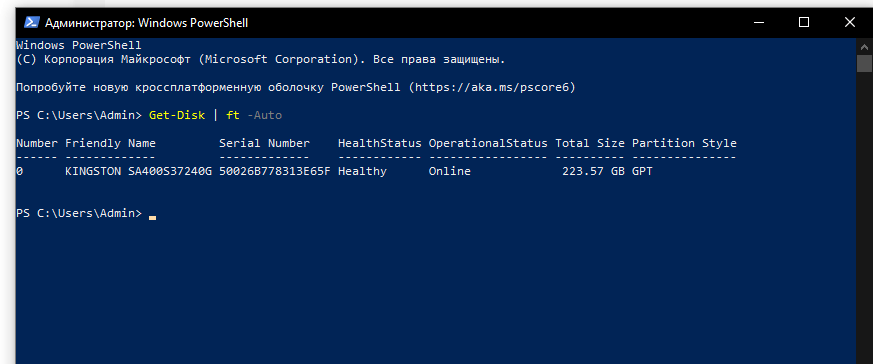873x364 pixels.
Task: Click the 'Serial Number' column header
Action: coord(264,143)
